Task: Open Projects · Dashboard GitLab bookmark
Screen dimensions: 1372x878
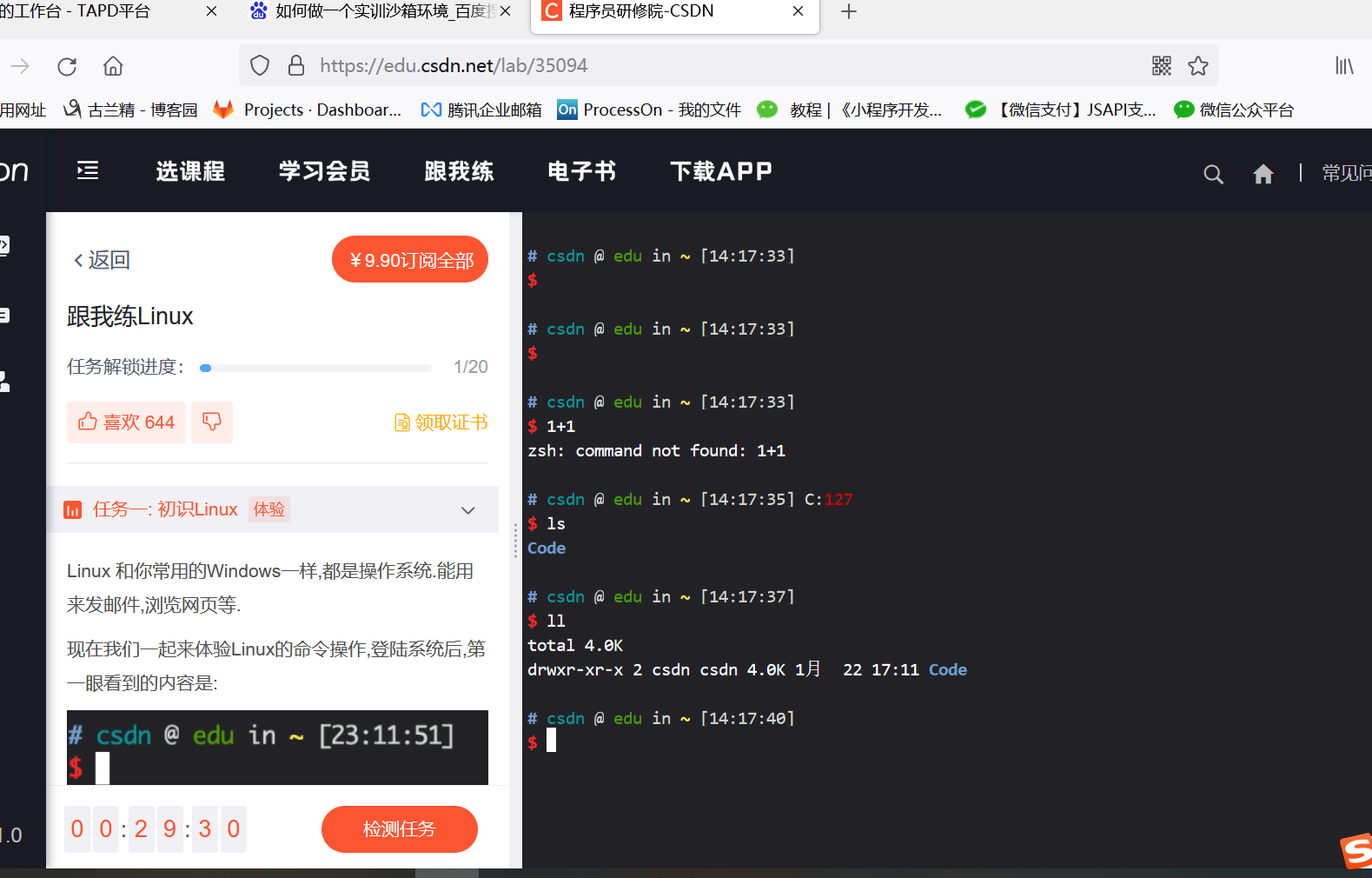Action: pyautogui.click(x=308, y=110)
